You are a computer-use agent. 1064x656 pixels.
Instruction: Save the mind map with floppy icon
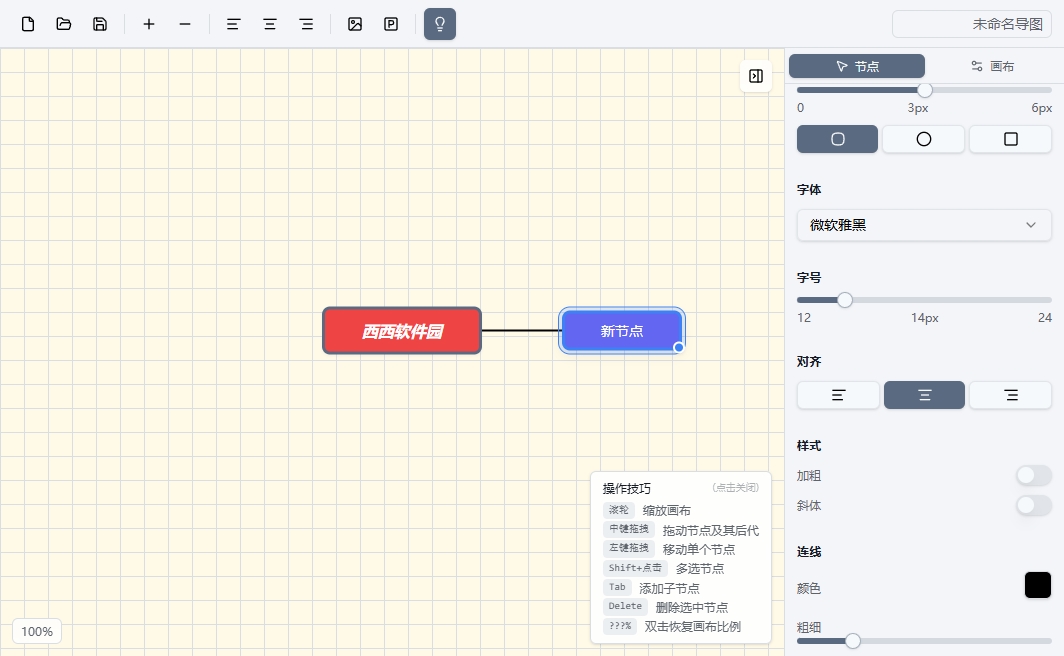(100, 24)
